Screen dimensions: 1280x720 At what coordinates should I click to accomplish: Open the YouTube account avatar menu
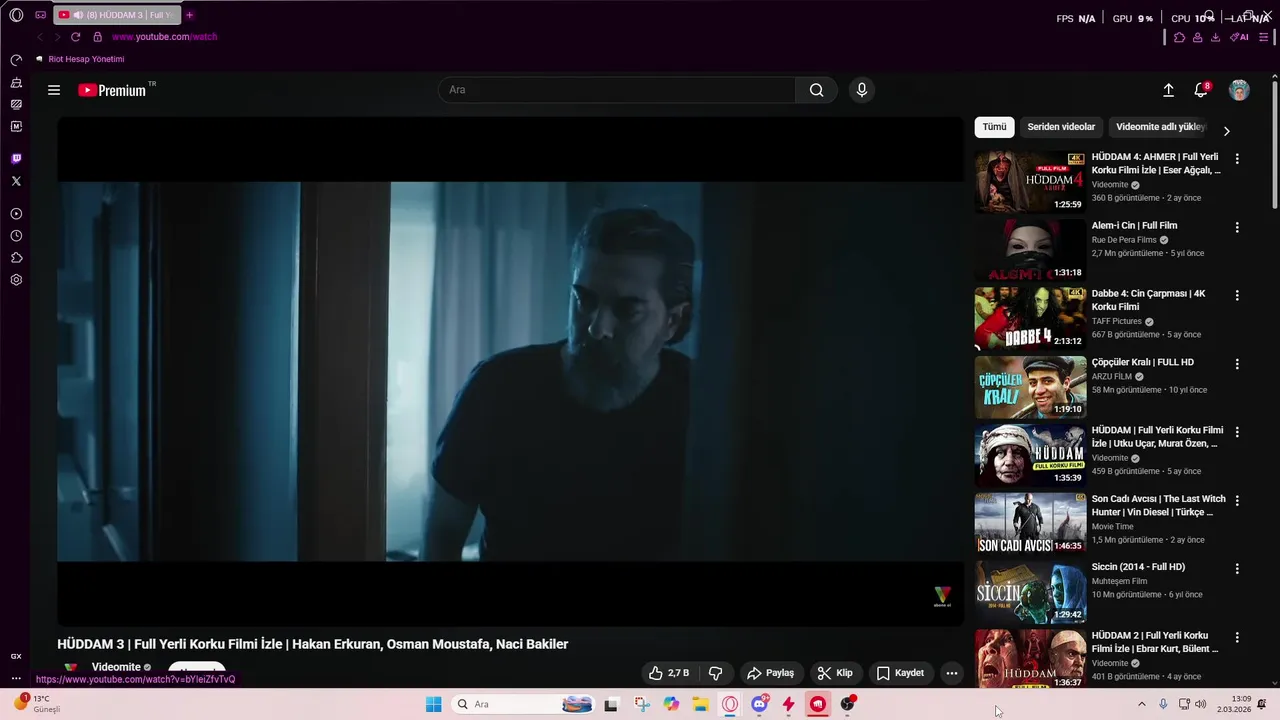[1239, 90]
